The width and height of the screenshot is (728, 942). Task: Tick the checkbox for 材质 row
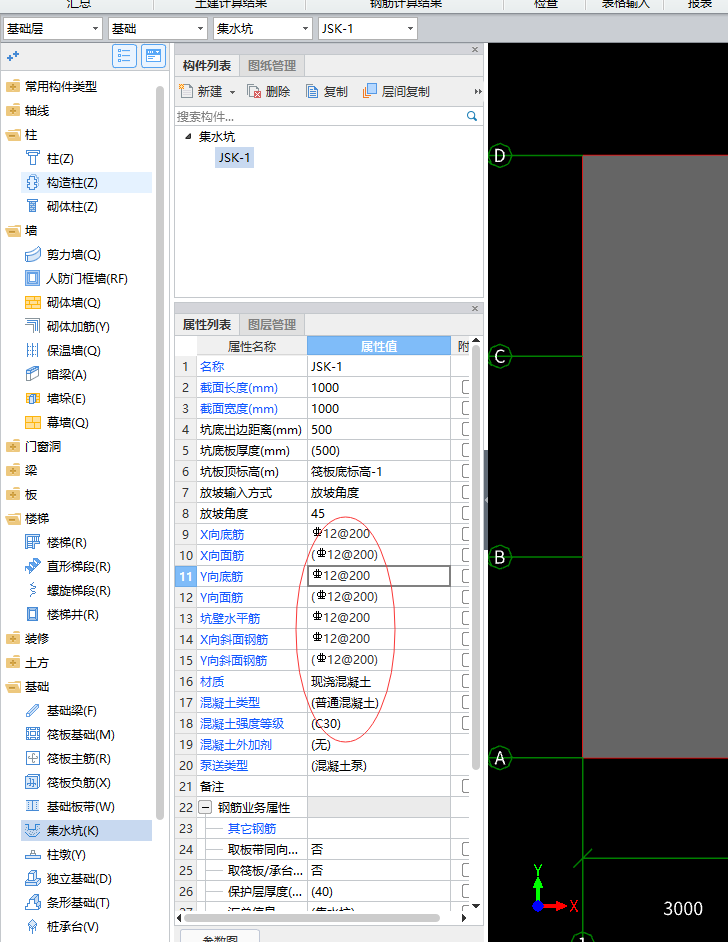pos(466,681)
